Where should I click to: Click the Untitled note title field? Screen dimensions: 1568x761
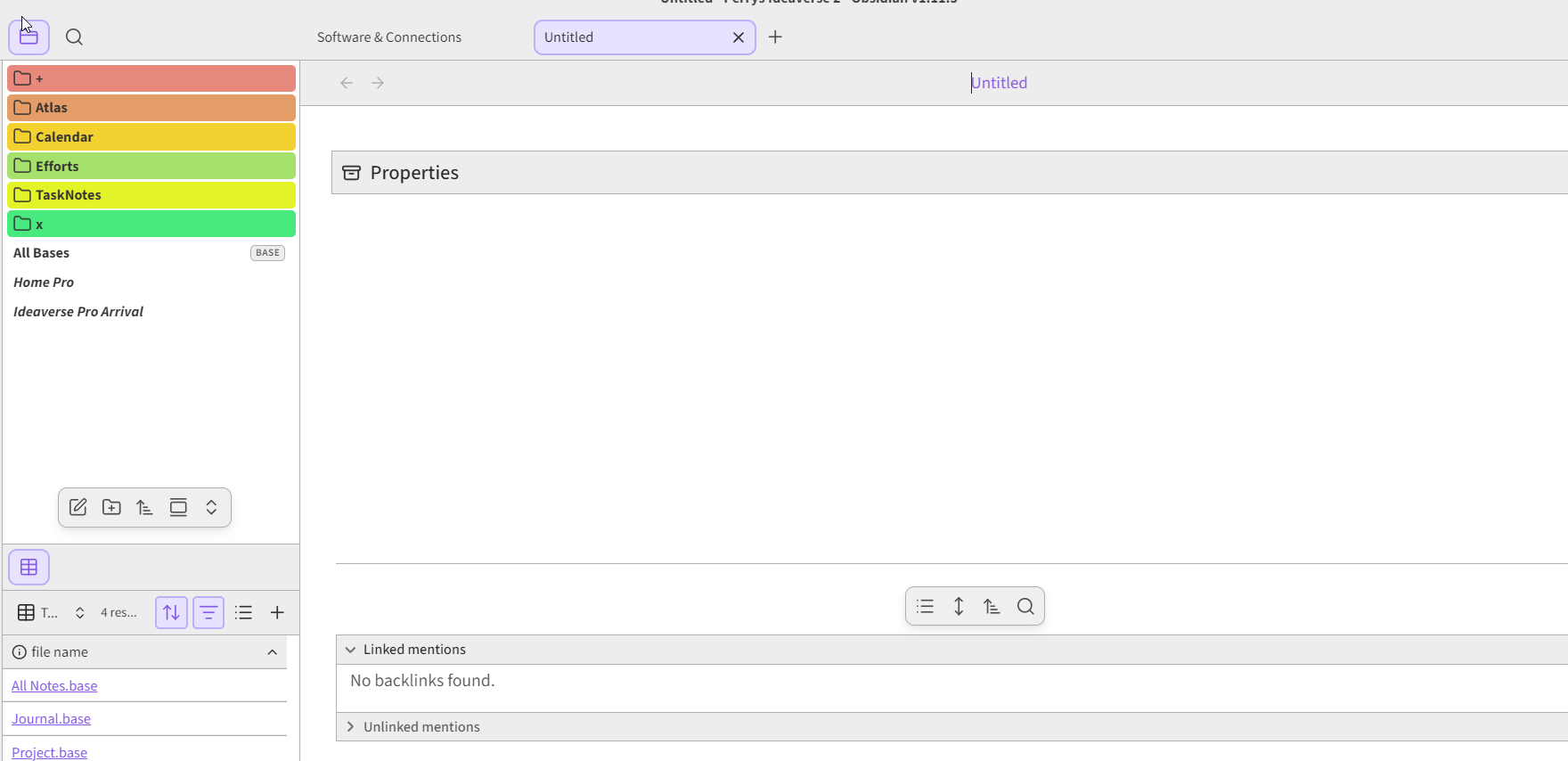(999, 83)
